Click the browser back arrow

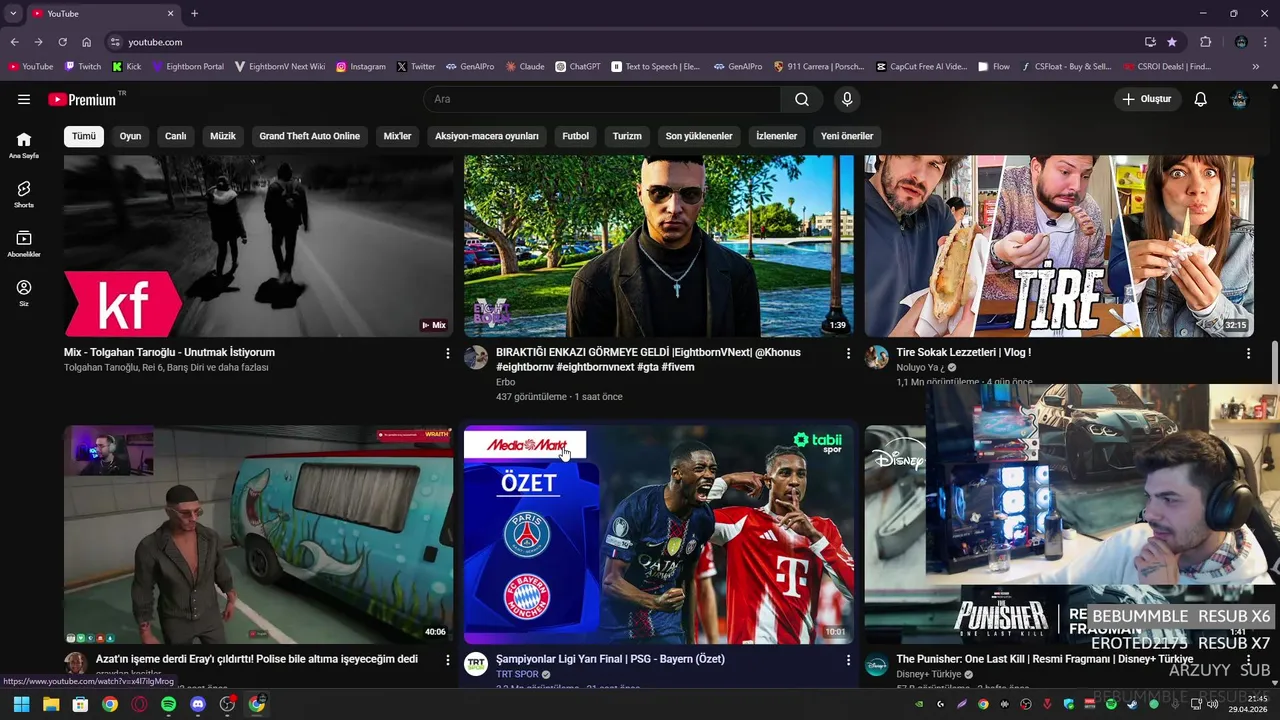14,42
